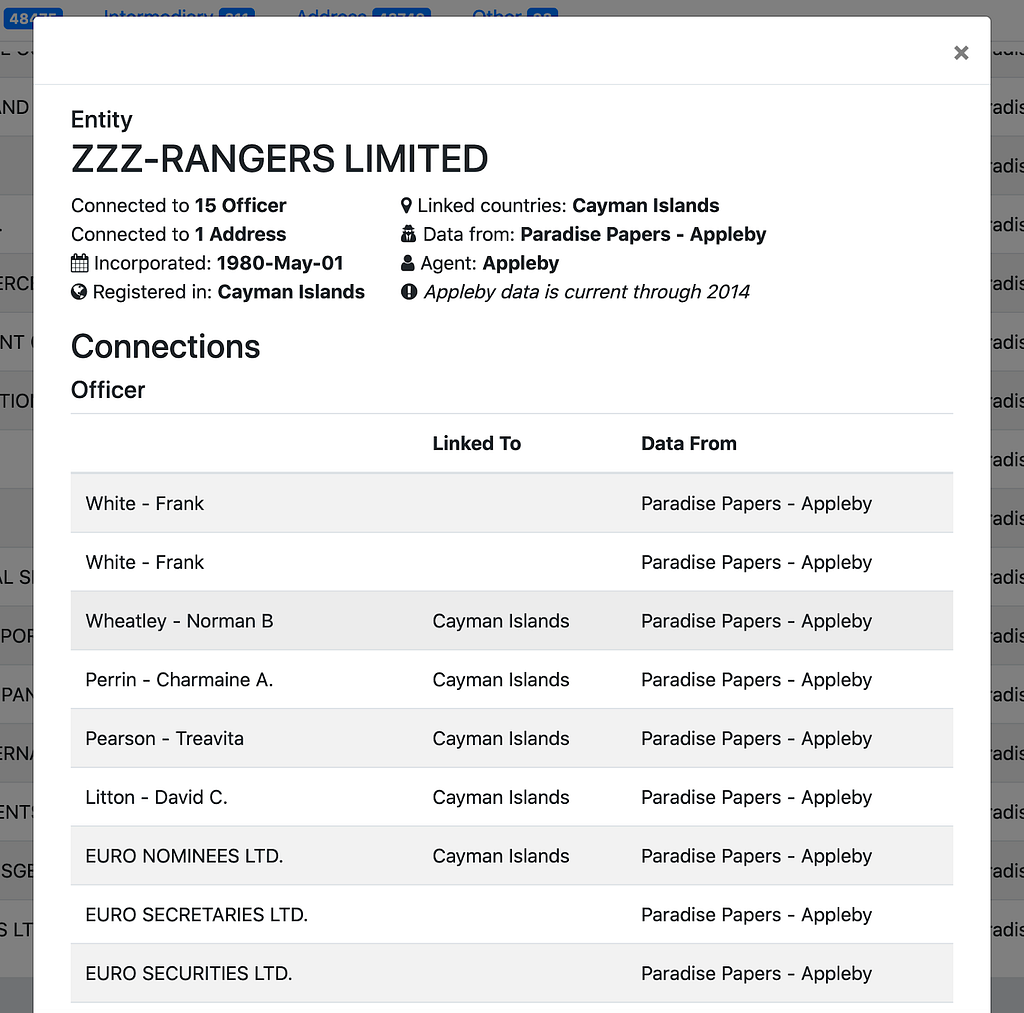Click the globe icon beside Registered in

click(x=80, y=293)
